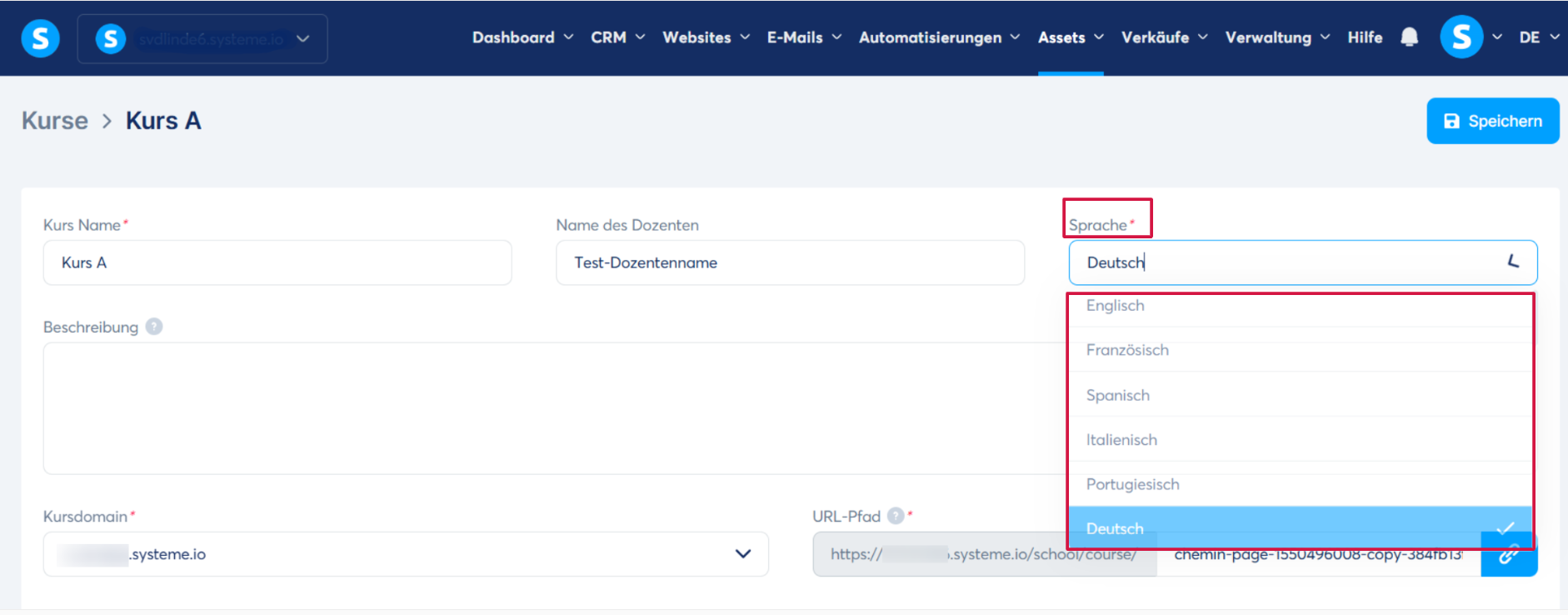The height and width of the screenshot is (615, 1568).
Task: Select Italienisch from the language list
Action: pyautogui.click(x=1301, y=440)
